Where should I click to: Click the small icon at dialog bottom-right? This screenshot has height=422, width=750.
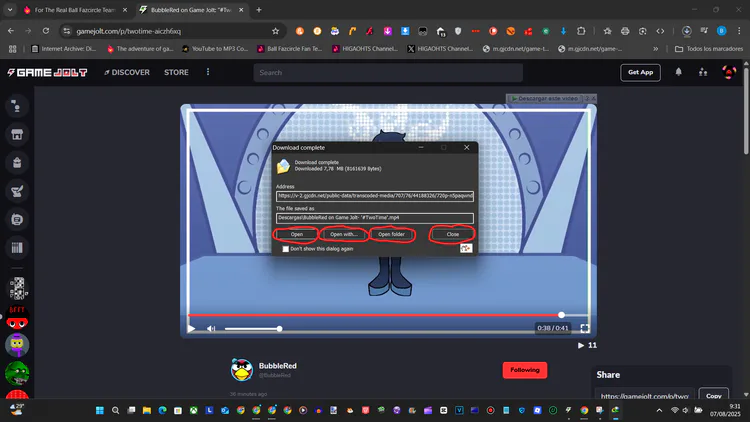466,248
